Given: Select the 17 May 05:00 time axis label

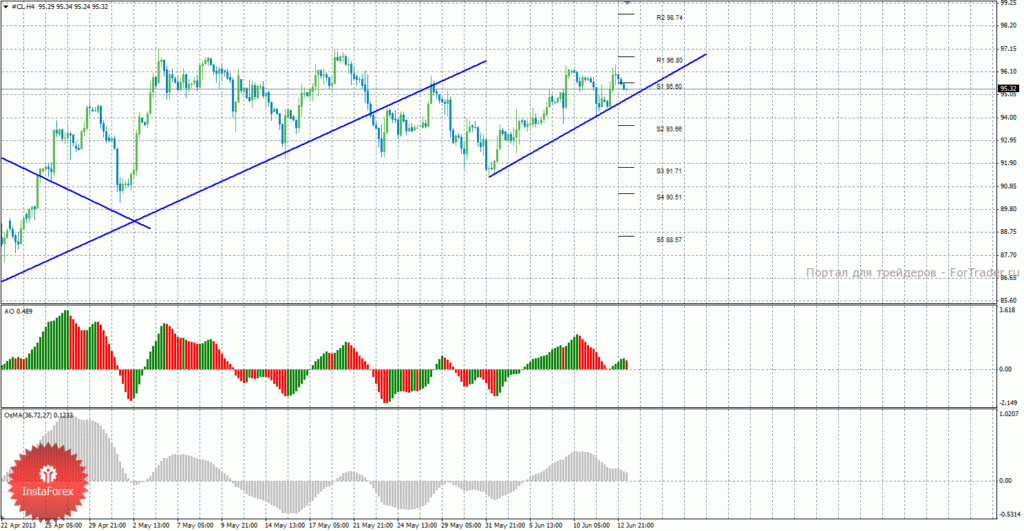Looking at the screenshot, I should (x=328, y=525).
